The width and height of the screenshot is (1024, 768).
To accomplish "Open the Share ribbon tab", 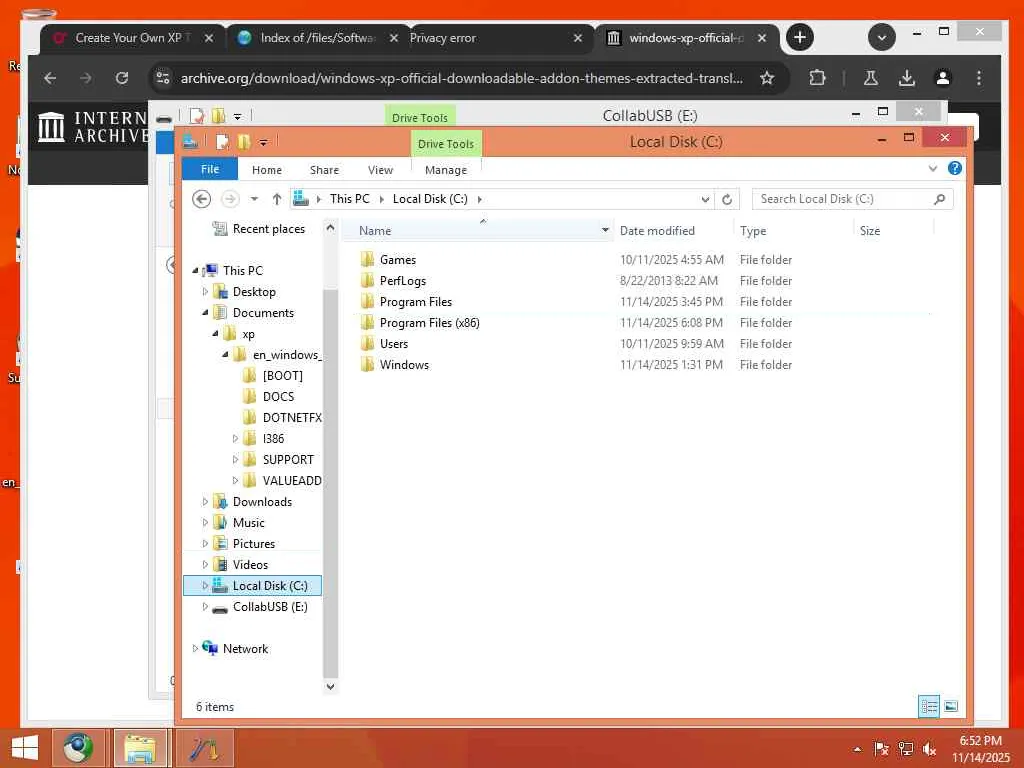I will pos(325,170).
